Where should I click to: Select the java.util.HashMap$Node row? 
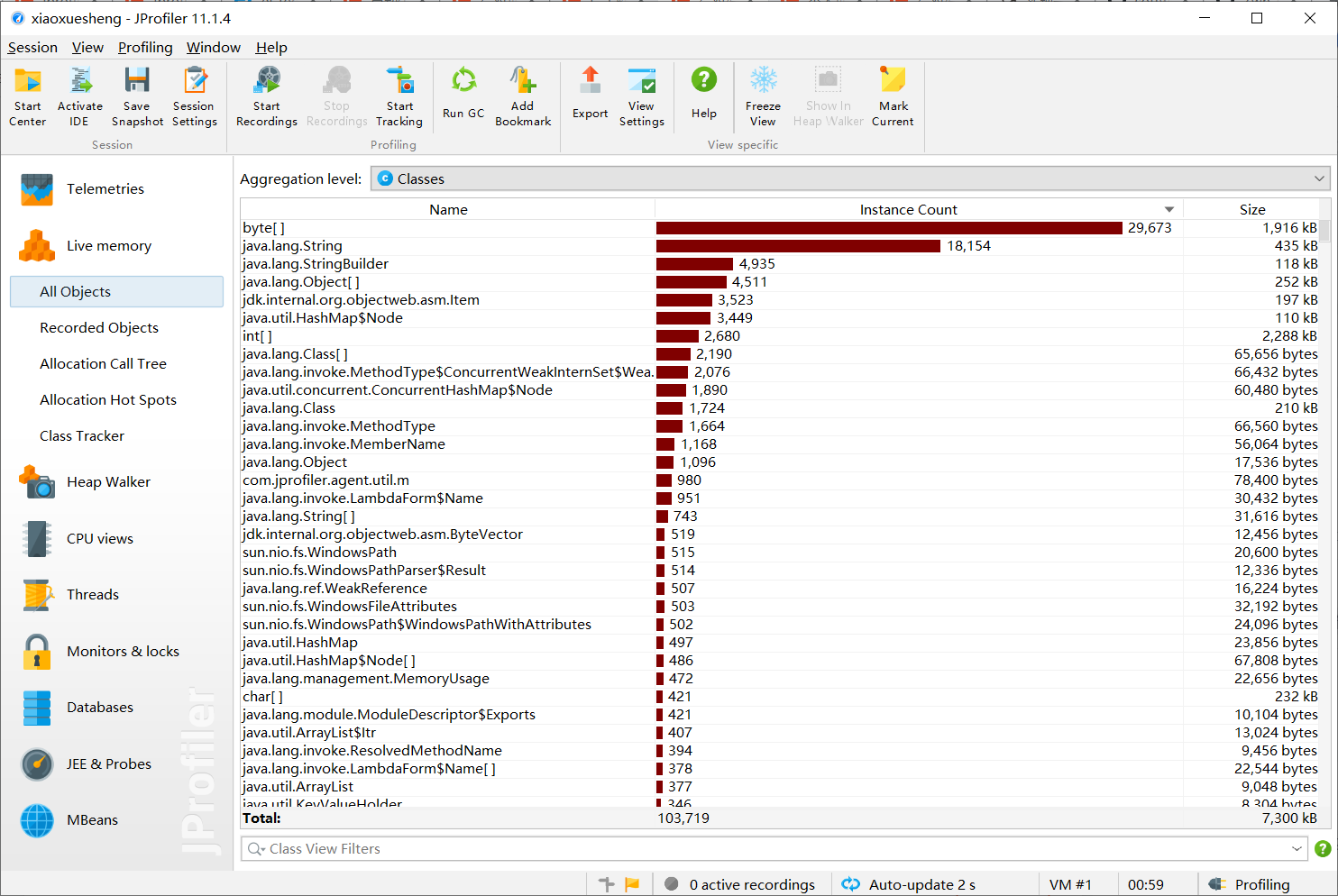(x=780, y=318)
